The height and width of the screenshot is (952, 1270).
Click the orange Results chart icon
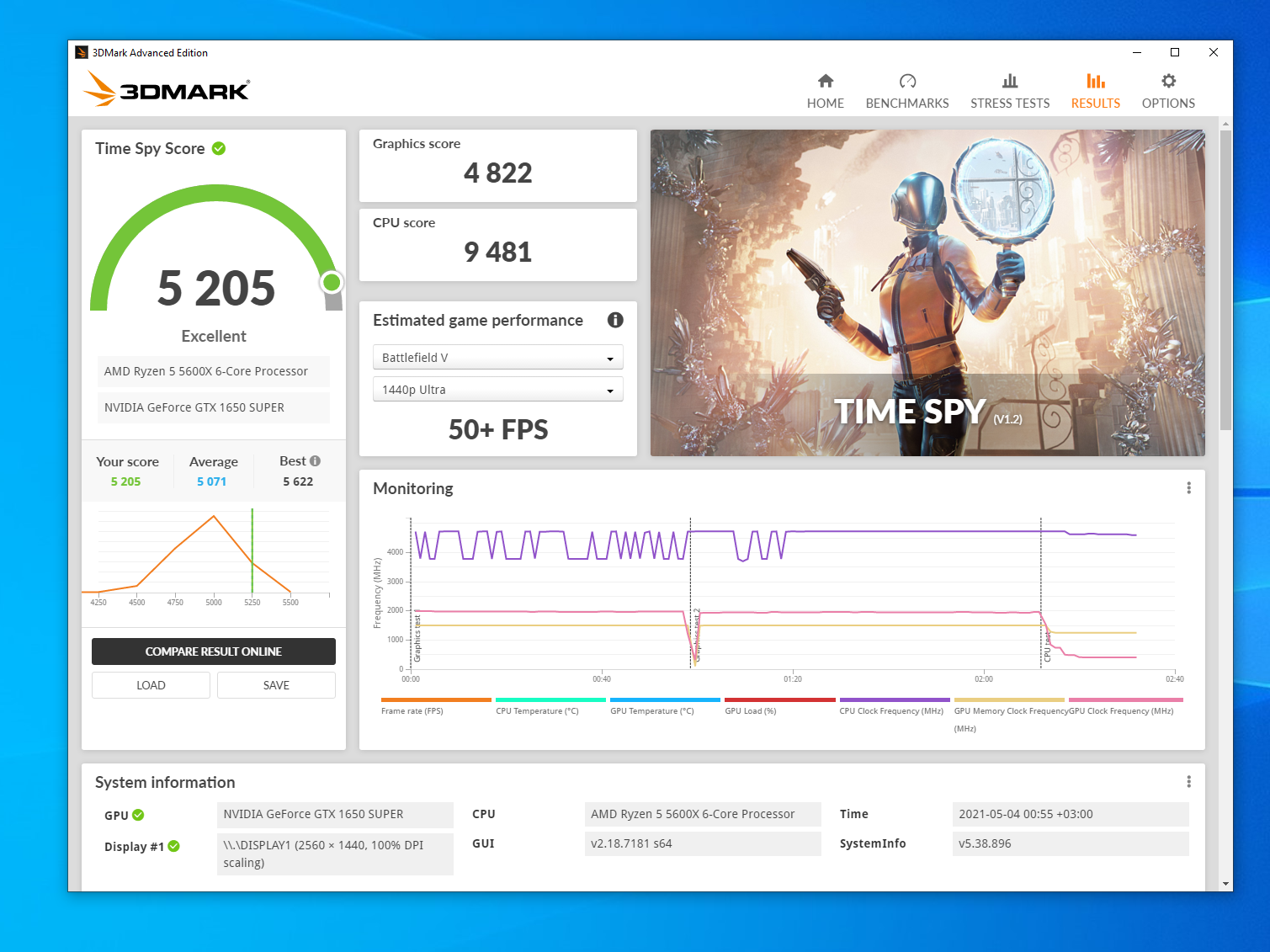(1096, 81)
